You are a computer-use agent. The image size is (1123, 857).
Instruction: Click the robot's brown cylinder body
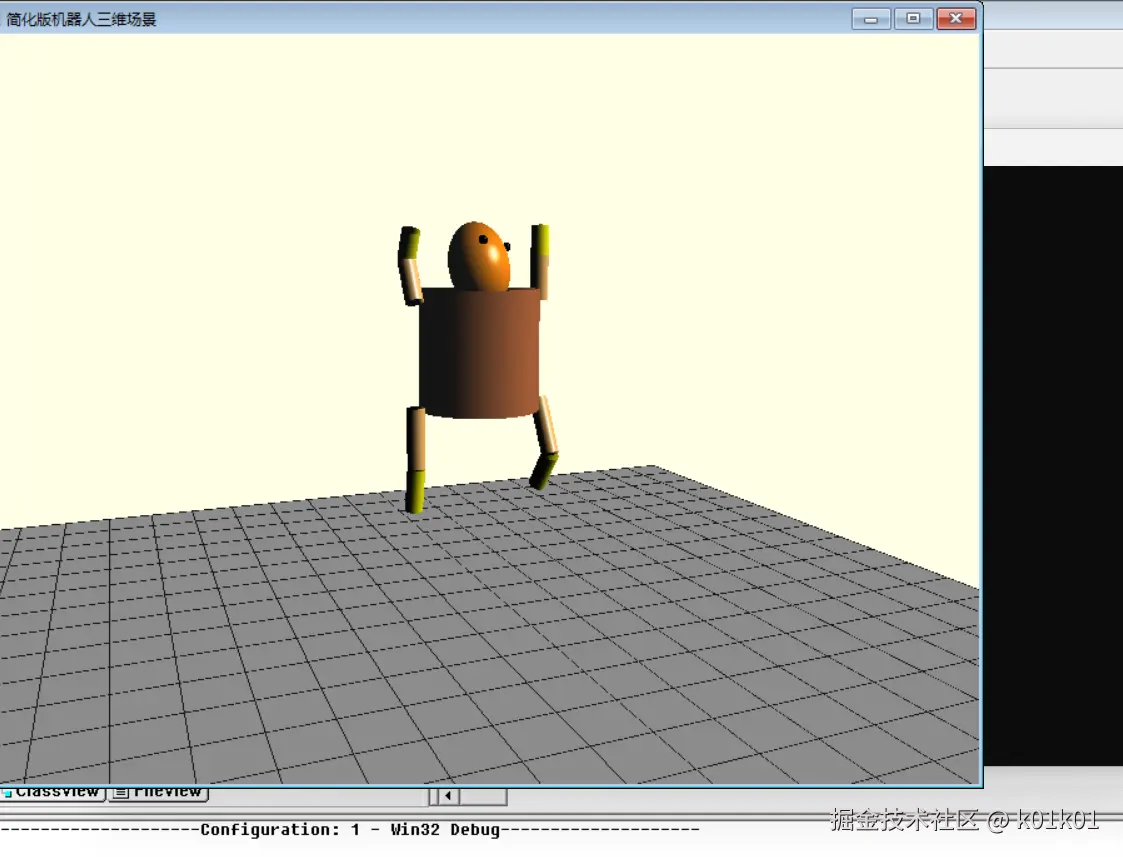tap(479, 353)
